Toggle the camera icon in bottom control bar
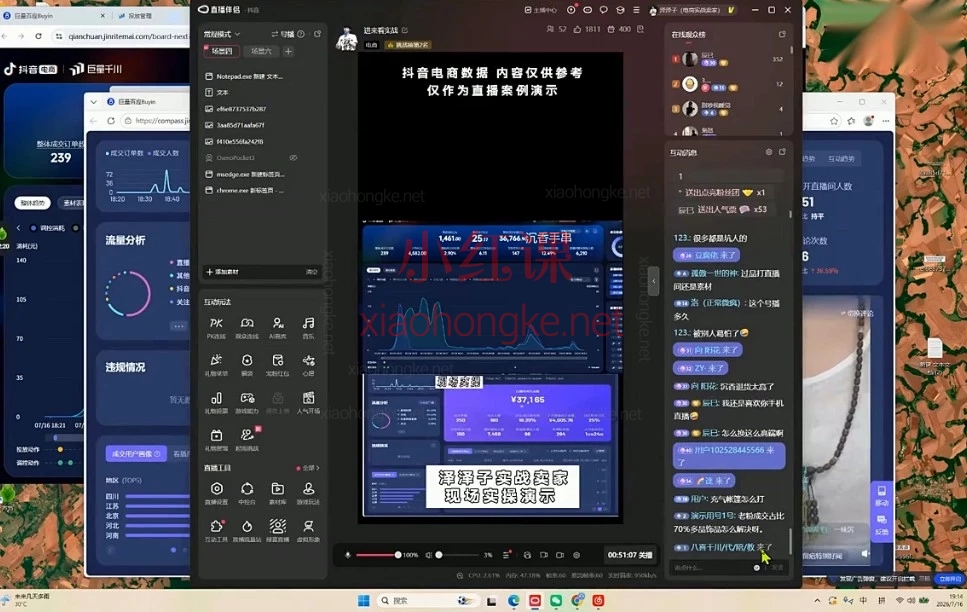Image resolution: width=967 pixels, height=612 pixels. click(560, 555)
